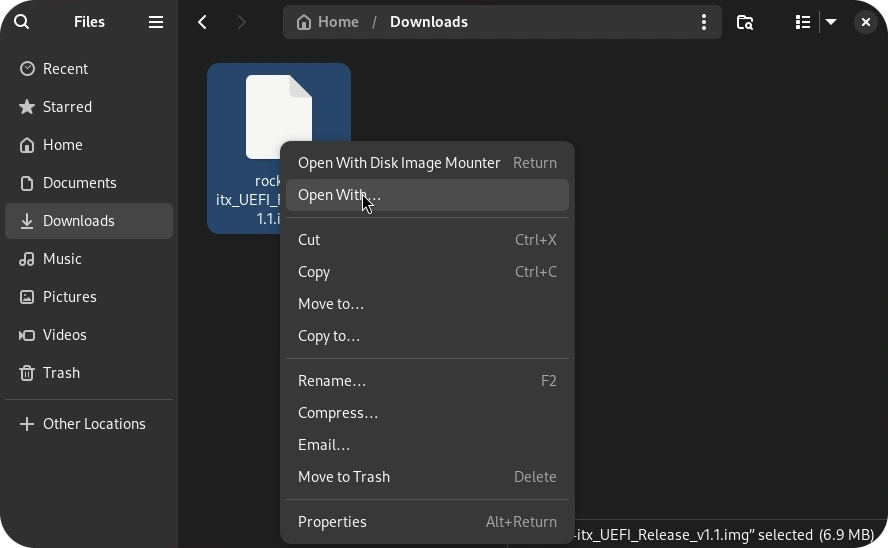
Task: Click the search-in-folder icon
Action: click(745, 22)
